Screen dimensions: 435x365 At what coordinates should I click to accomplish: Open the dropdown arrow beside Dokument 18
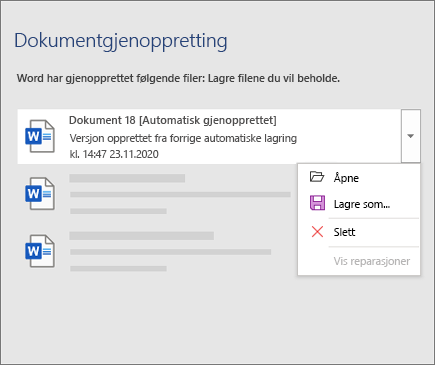point(411,136)
